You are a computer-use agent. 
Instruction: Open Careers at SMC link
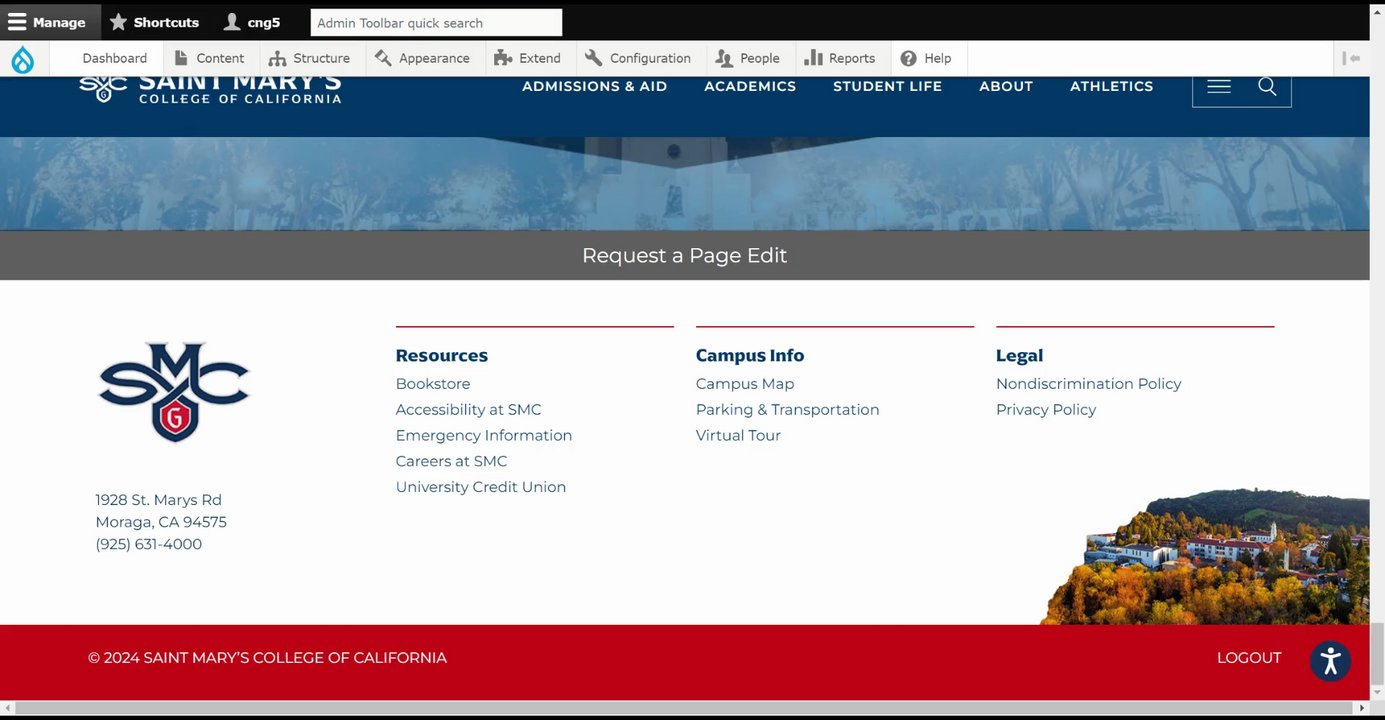click(451, 462)
